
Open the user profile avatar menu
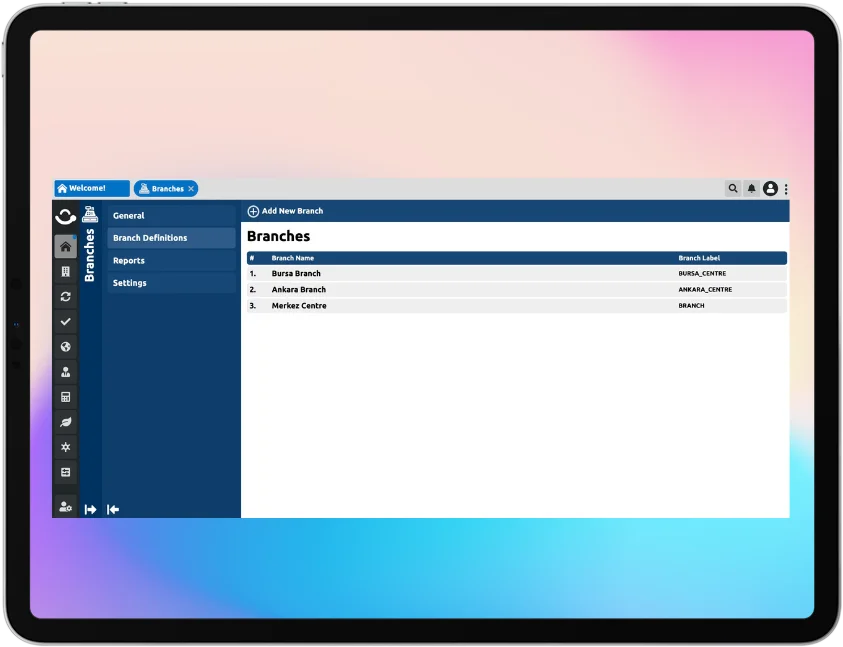770,188
